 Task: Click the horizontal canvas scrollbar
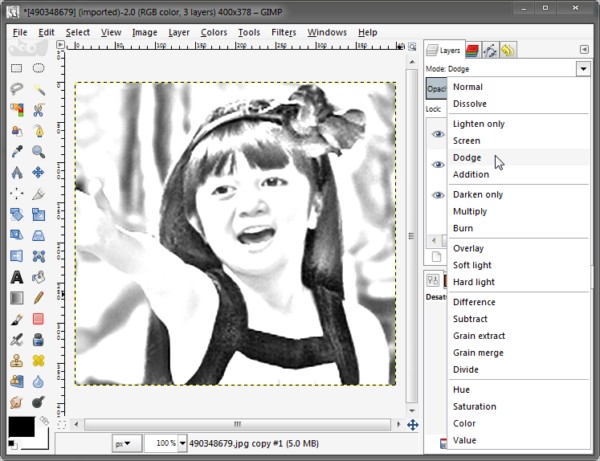[x=237, y=423]
